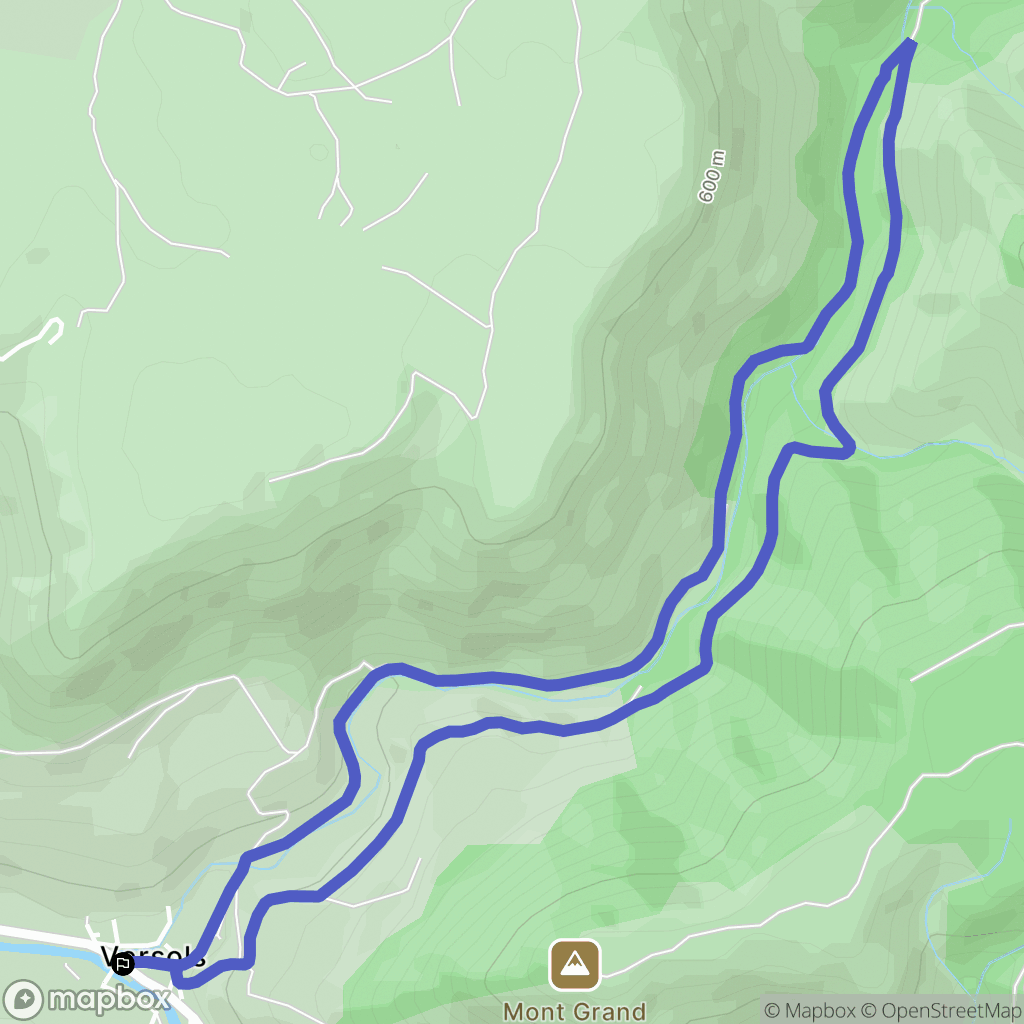The image size is (1024, 1024).
Task: Select the Versols town name label
Action: click(x=154, y=957)
